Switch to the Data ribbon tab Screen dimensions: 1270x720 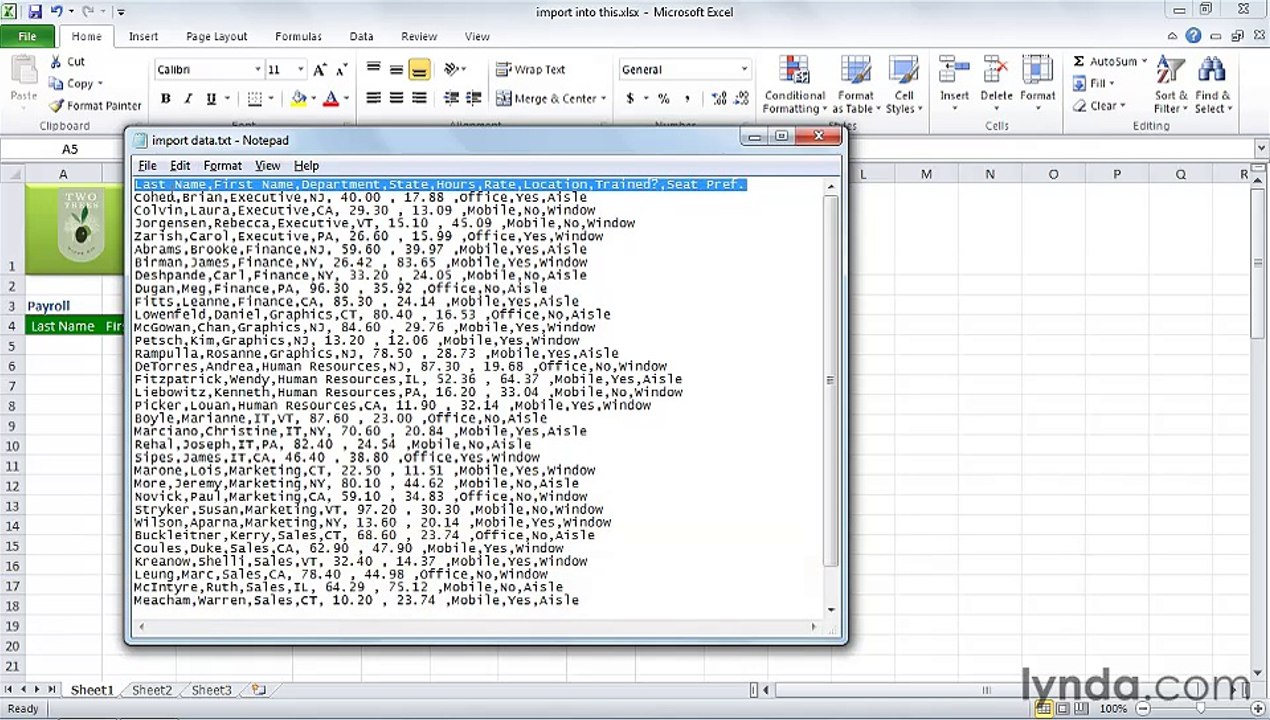click(x=361, y=36)
